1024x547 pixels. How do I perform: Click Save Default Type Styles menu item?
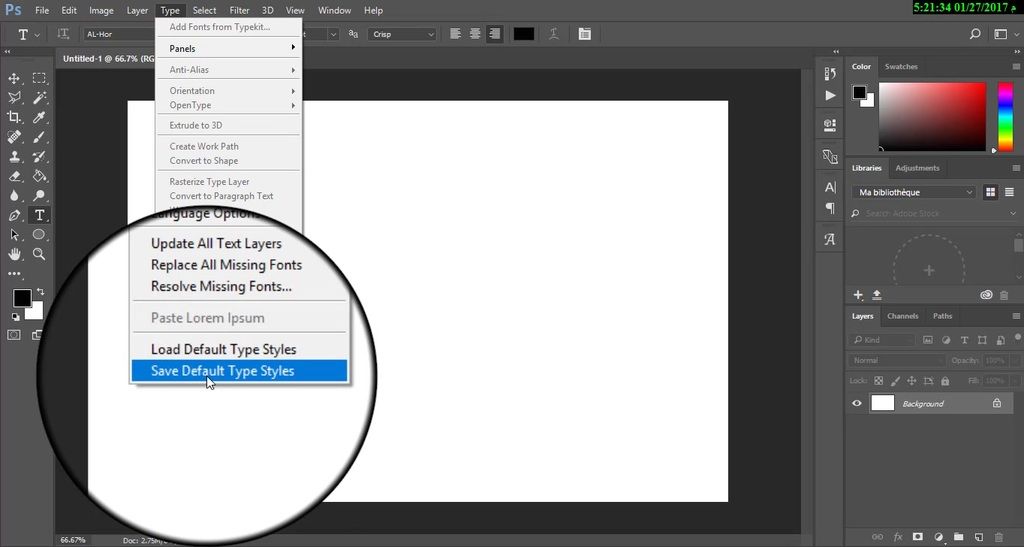coord(239,371)
